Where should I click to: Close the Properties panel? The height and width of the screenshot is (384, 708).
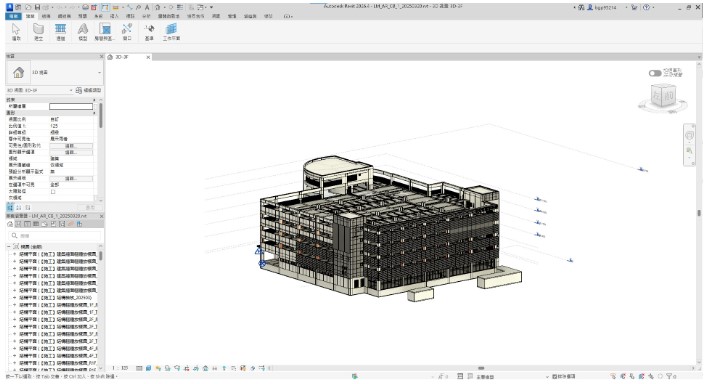click(101, 56)
